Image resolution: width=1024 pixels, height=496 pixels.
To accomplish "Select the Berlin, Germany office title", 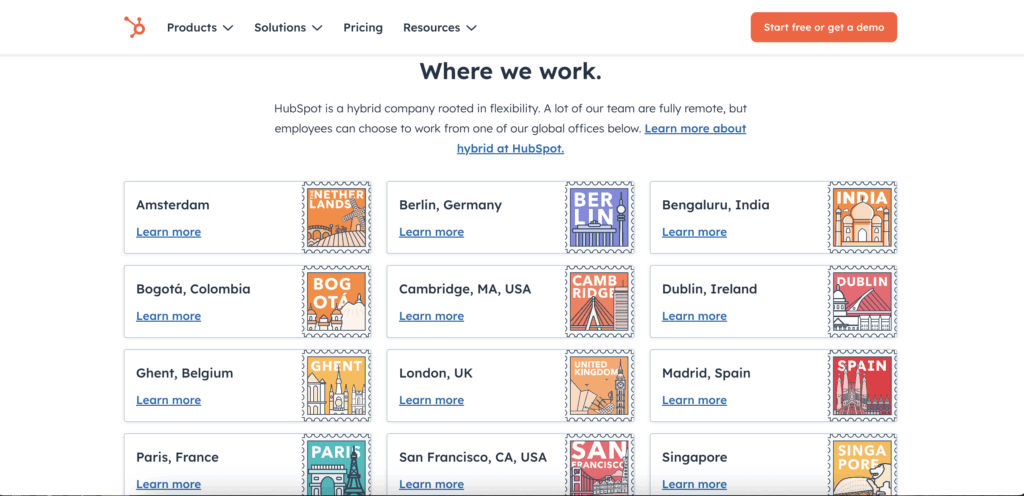I will 451,205.
